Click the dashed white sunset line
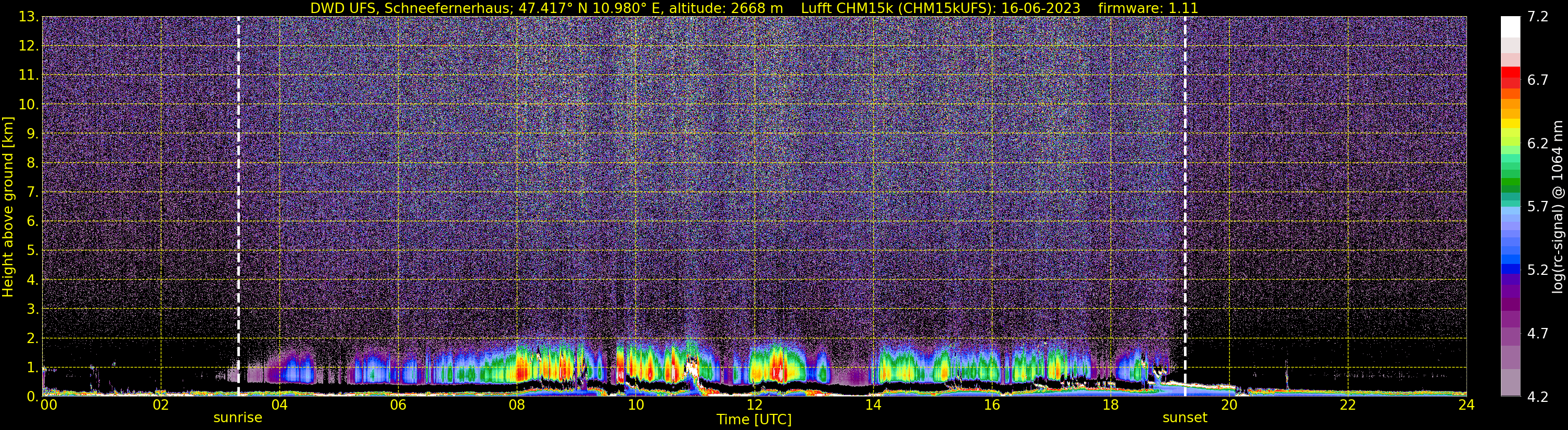Image resolution: width=1568 pixels, height=430 pixels. pos(1184,206)
